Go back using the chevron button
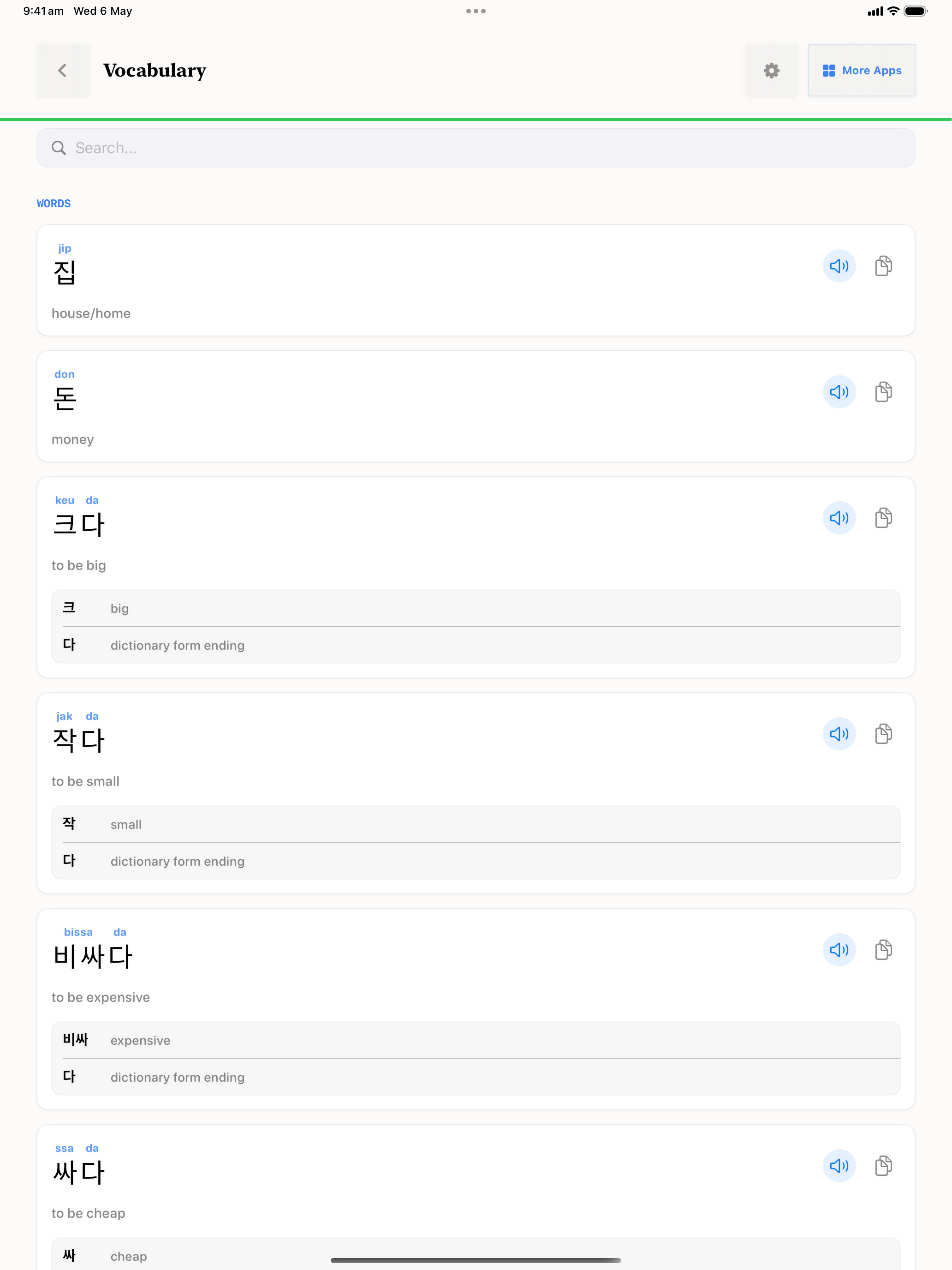The height and width of the screenshot is (1270, 952). 63,71
